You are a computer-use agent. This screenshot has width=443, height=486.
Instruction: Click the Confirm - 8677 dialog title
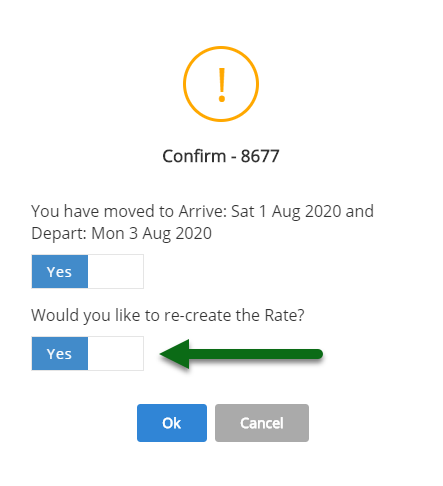(221, 156)
